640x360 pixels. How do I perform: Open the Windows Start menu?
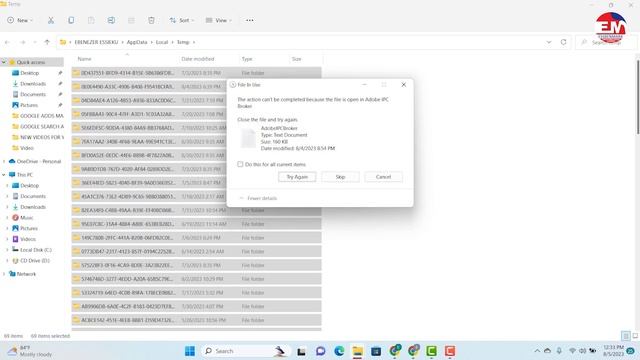pos(190,351)
